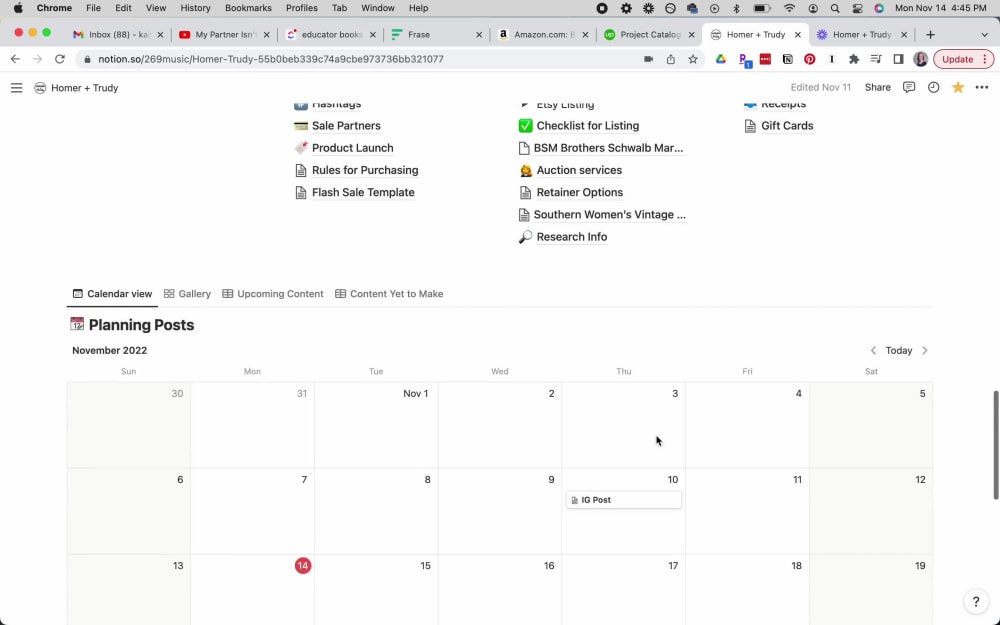This screenshot has width=1000, height=625.
Task: Click the Homer + Trudy page icon in breadcrumb
Action: 40,88
